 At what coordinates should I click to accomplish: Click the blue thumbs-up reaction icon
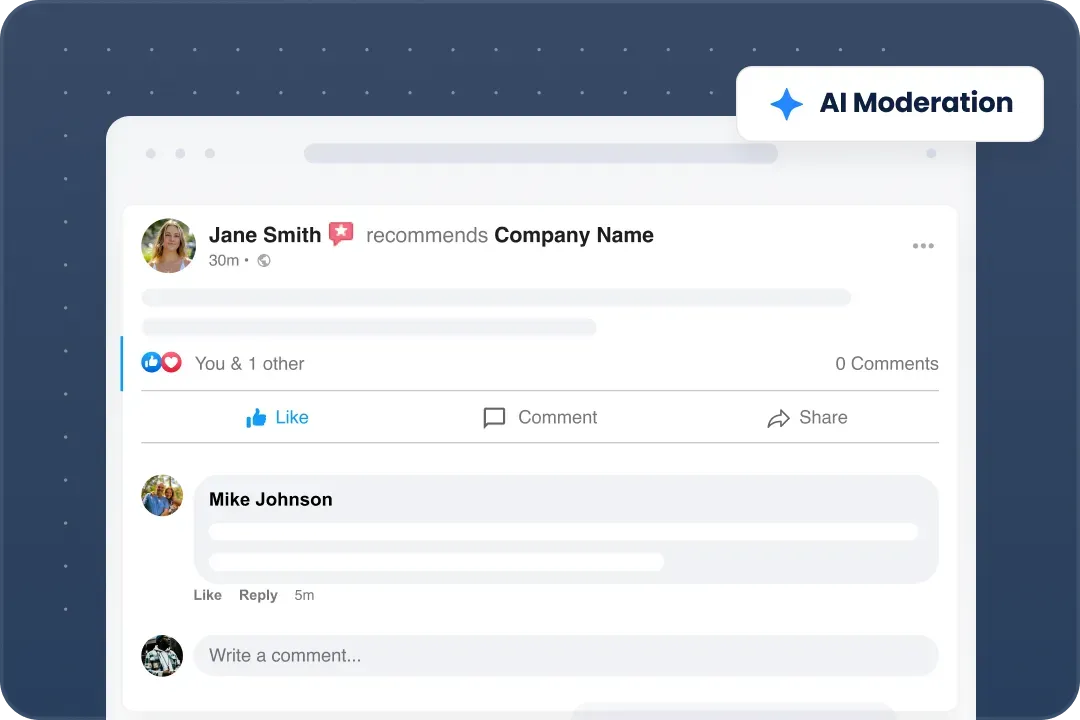tap(151, 363)
